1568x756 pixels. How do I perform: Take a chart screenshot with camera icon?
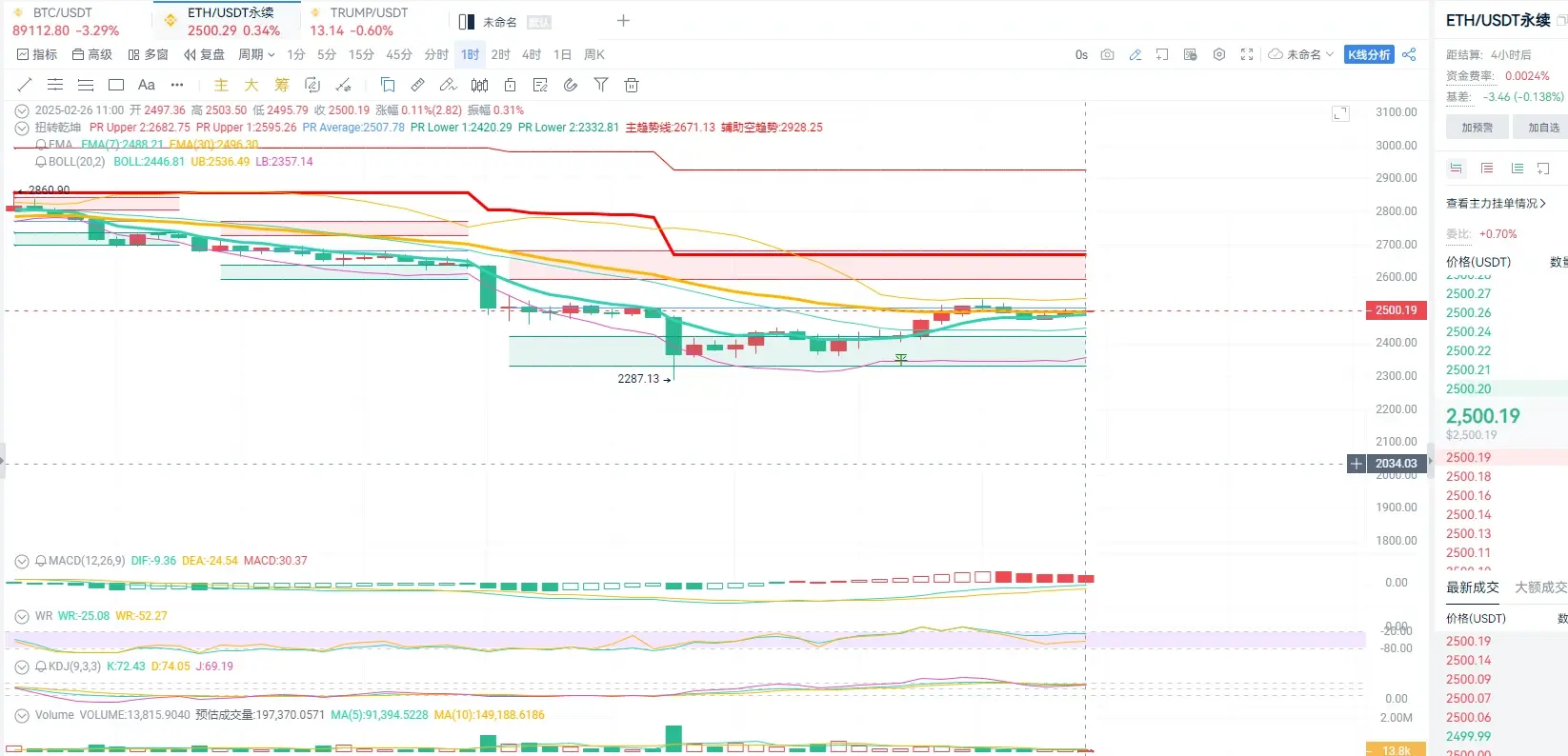tap(1107, 54)
